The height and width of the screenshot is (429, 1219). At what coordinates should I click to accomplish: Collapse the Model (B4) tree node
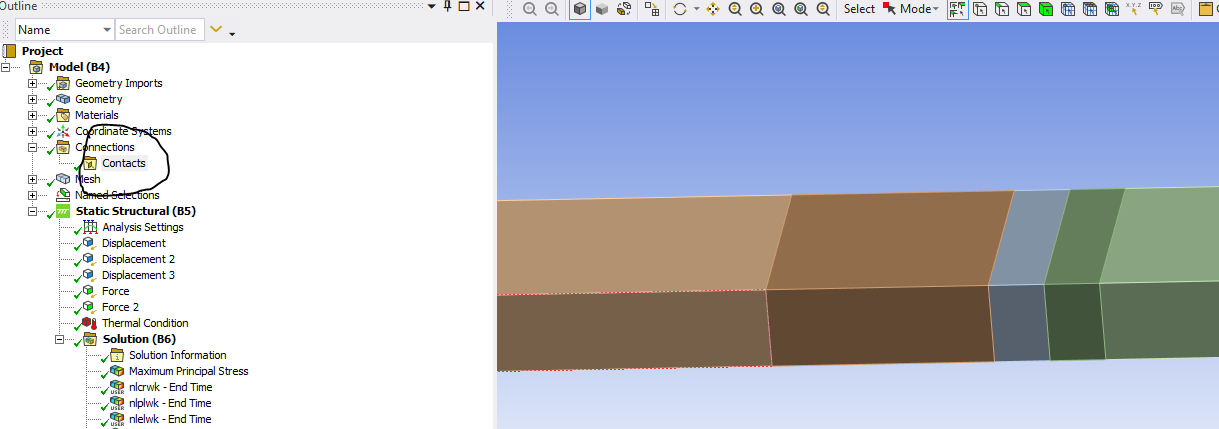(x=6, y=67)
